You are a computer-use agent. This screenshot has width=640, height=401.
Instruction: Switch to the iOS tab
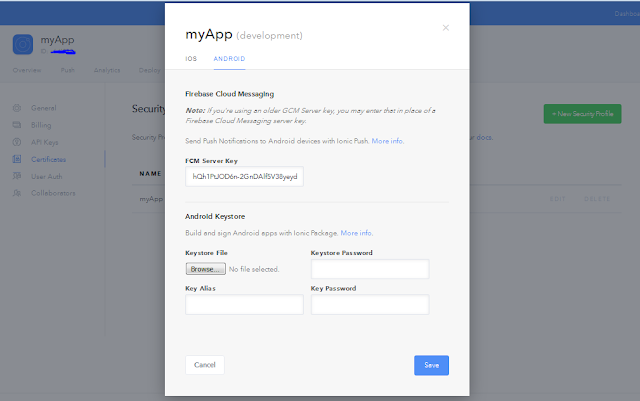click(x=191, y=59)
